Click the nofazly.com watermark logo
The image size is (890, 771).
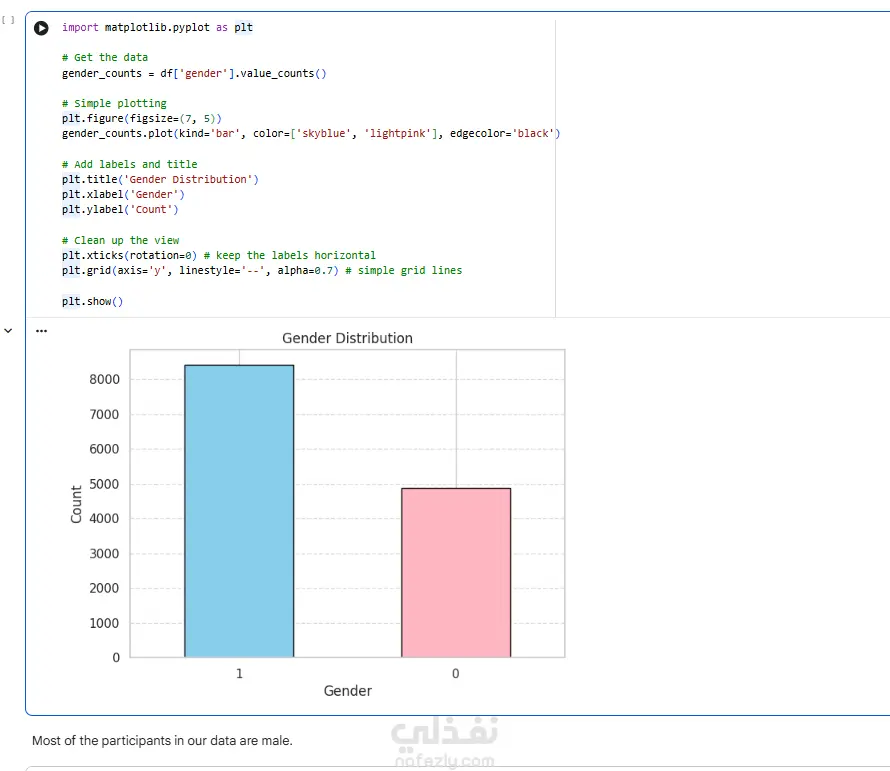tap(444, 743)
